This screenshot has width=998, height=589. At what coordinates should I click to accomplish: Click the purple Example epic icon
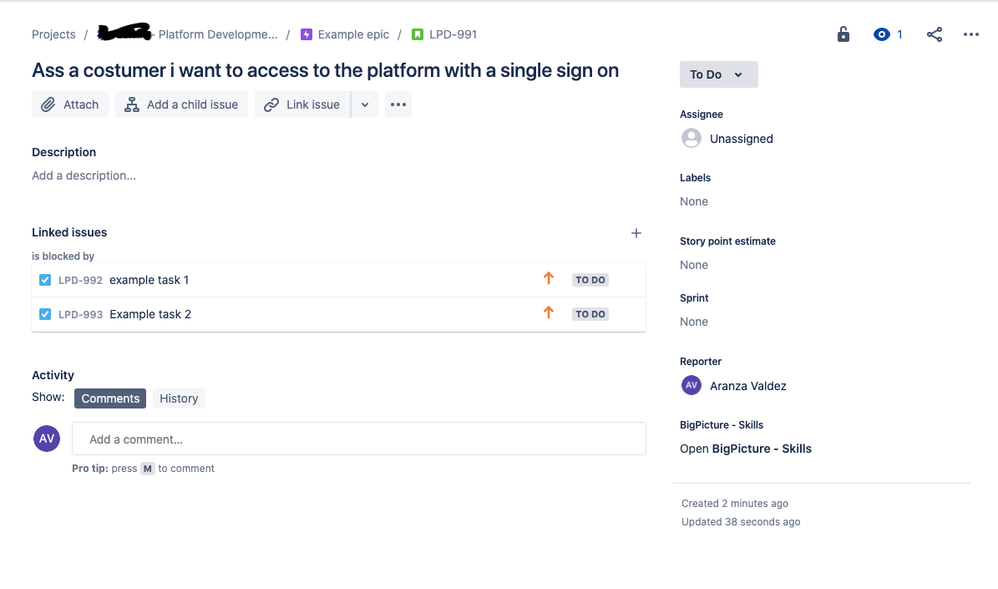[x=306, y=34]
